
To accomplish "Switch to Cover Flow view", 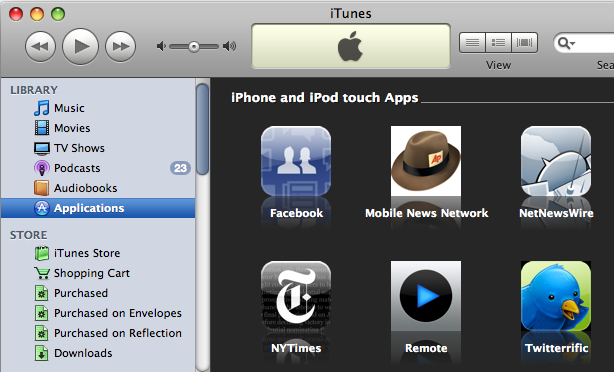I will tap(524, 42).
